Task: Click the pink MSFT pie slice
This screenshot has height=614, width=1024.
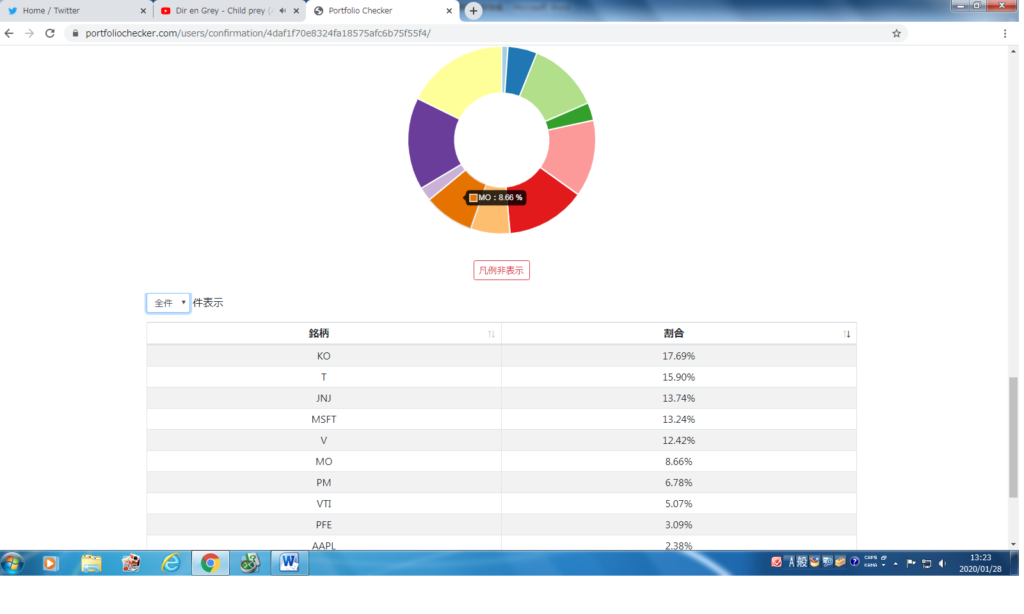Action: (570, 155)
